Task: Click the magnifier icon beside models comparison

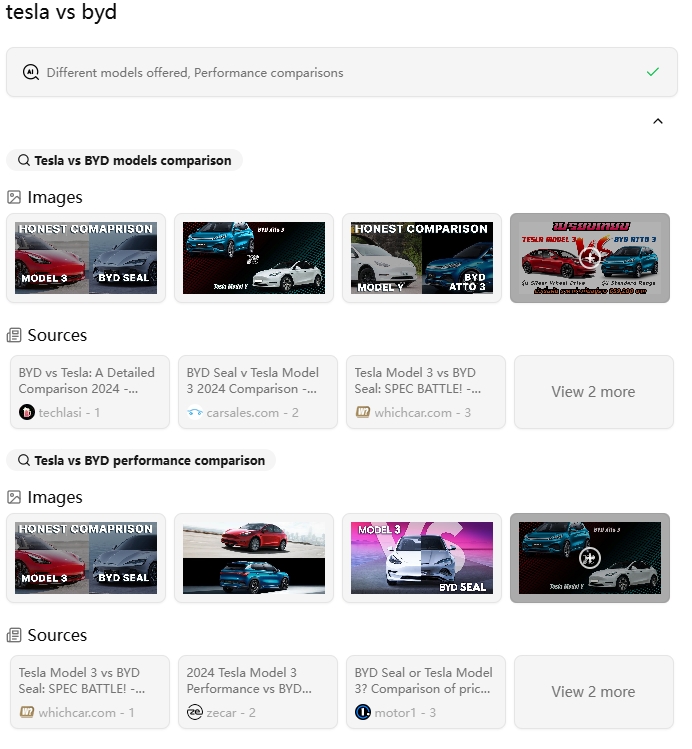Action: coord(24,160)
